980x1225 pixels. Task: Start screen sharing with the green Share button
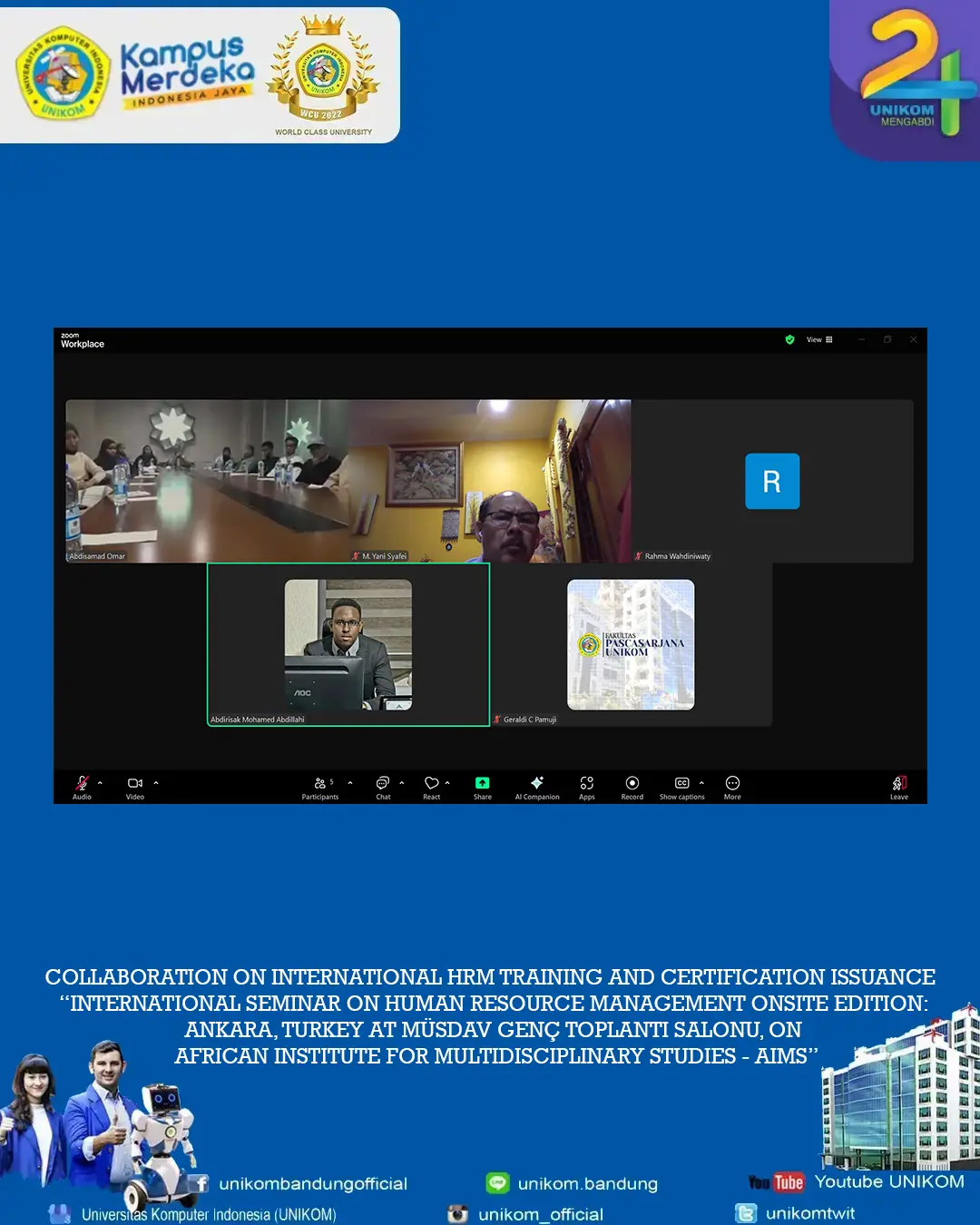click(483, 784)
